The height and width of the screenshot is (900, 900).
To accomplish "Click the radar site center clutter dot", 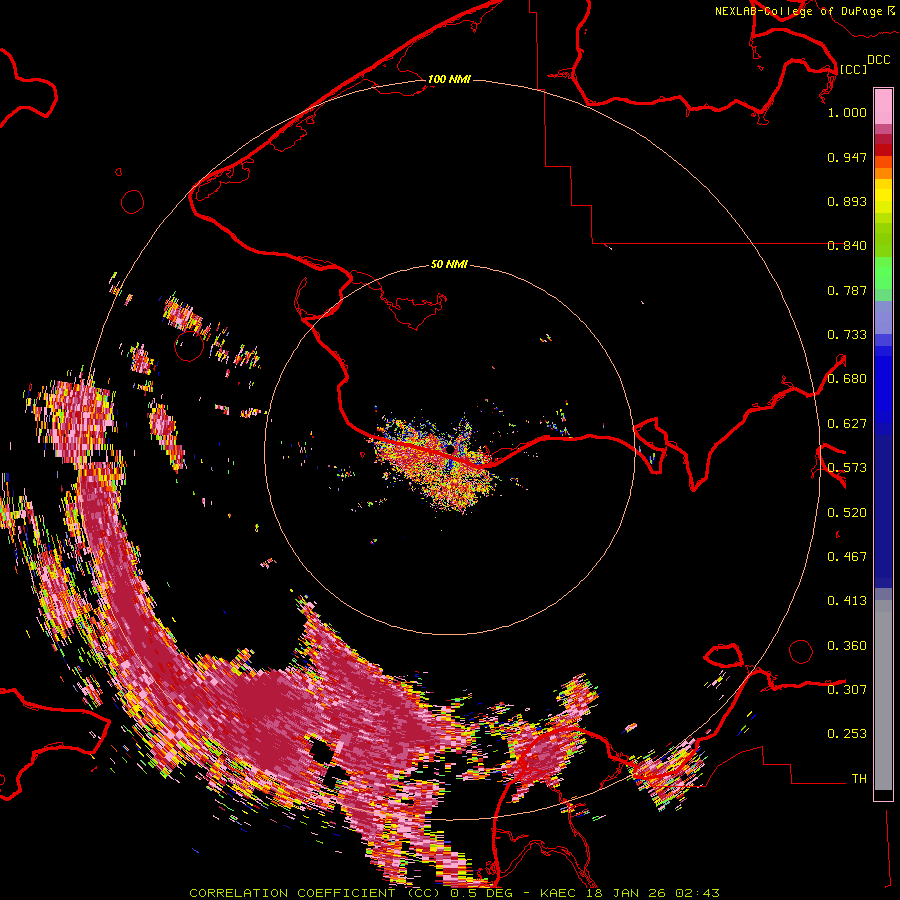I will 451,449.
